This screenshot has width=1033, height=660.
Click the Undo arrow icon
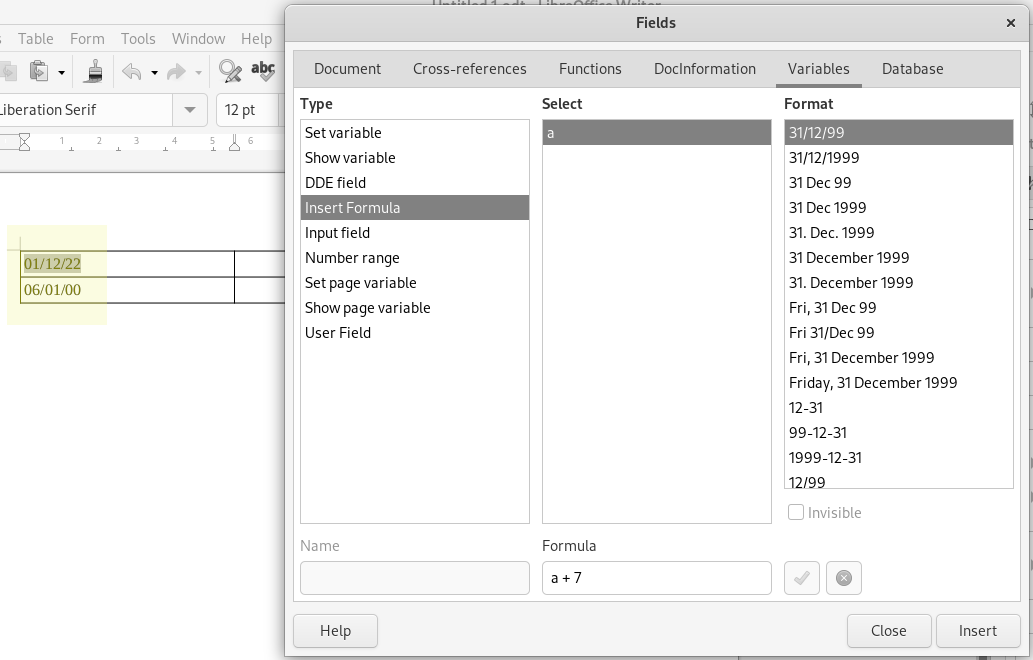[x=131, y=71]
